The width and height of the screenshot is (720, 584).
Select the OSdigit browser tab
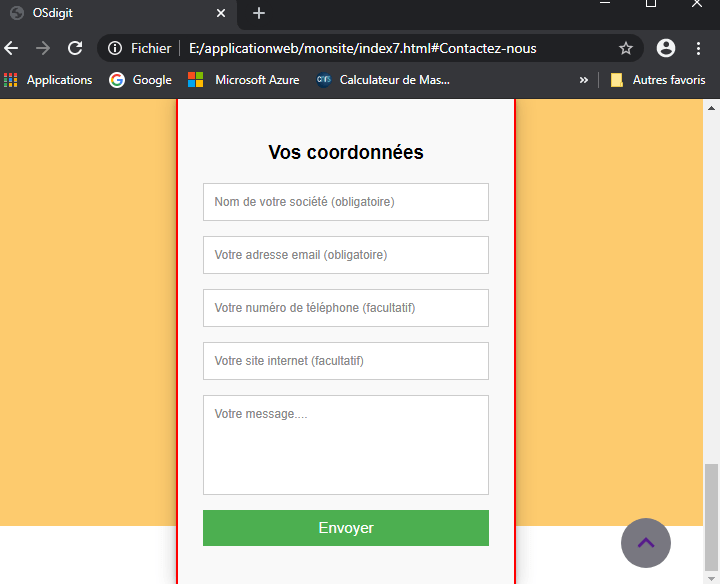(x=118, y=13)
